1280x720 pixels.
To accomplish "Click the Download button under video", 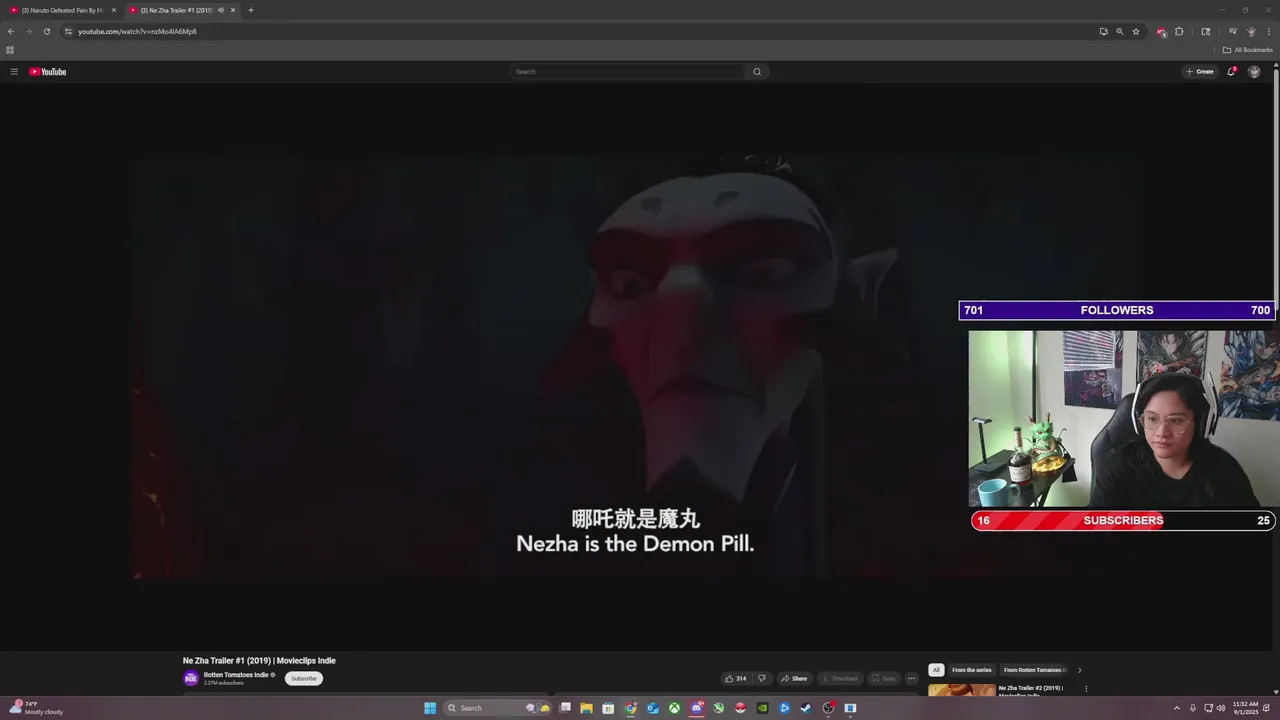I will click(840, 678).
